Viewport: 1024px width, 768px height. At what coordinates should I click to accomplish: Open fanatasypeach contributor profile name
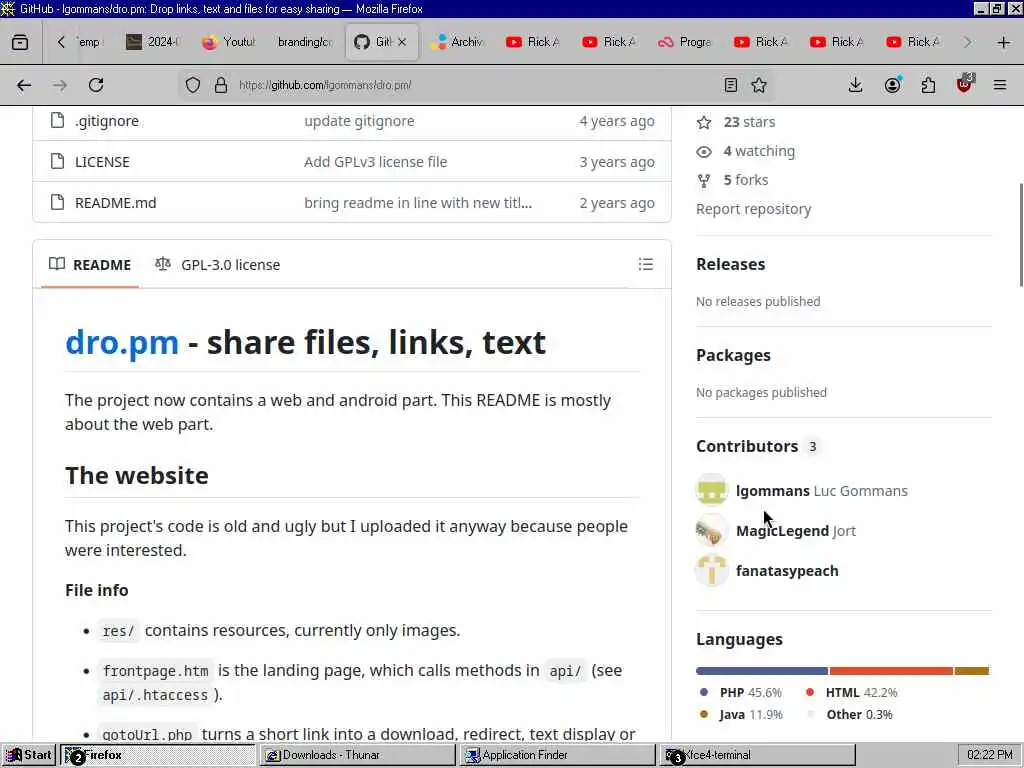point(787,570)
